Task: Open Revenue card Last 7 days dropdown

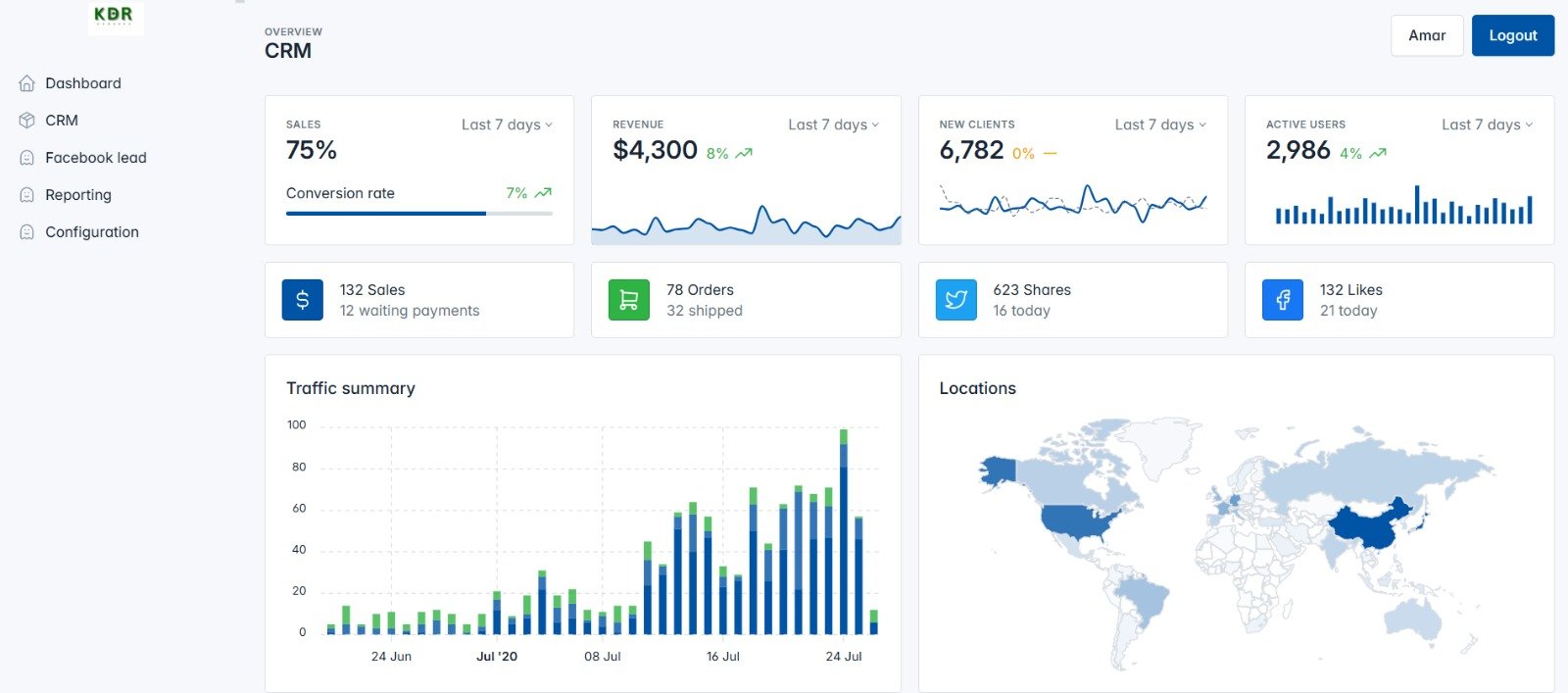Action: pos(833,124)
